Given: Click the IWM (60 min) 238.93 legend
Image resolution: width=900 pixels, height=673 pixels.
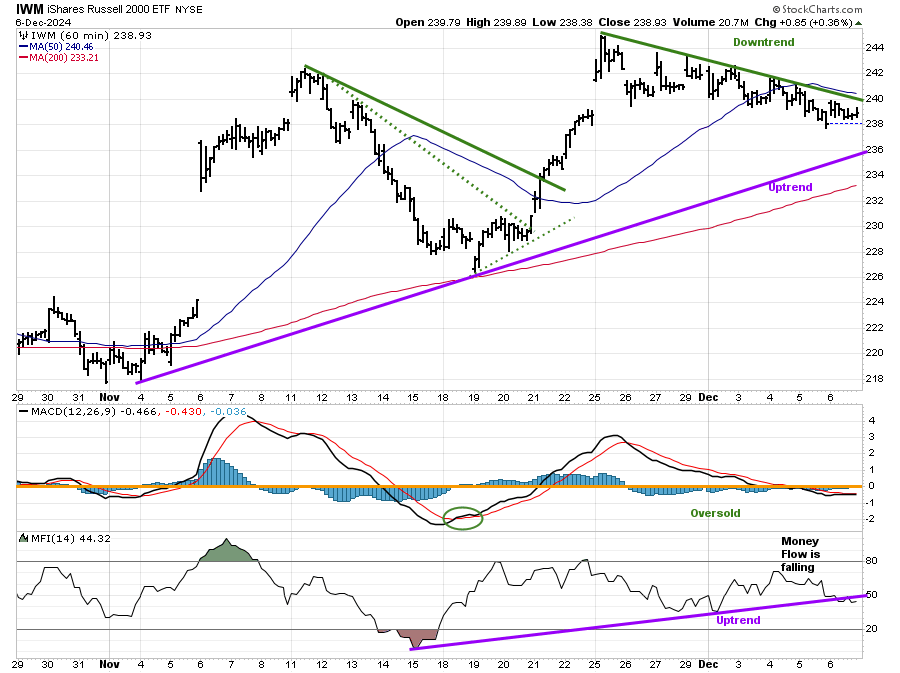Looking at the screenshot, I should (91, 36).
